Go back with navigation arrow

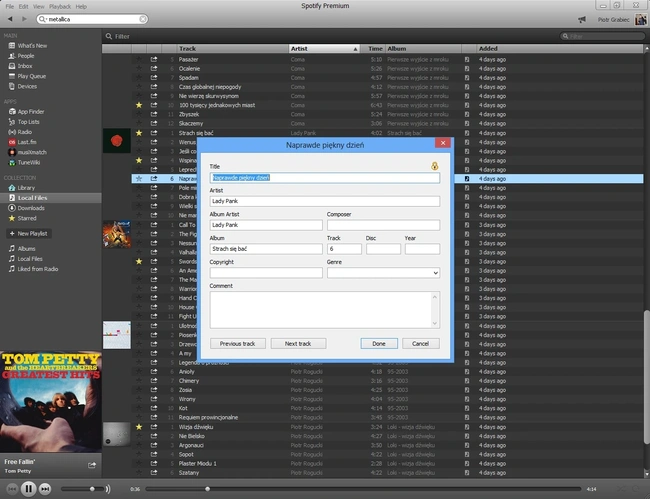[10, 19]
